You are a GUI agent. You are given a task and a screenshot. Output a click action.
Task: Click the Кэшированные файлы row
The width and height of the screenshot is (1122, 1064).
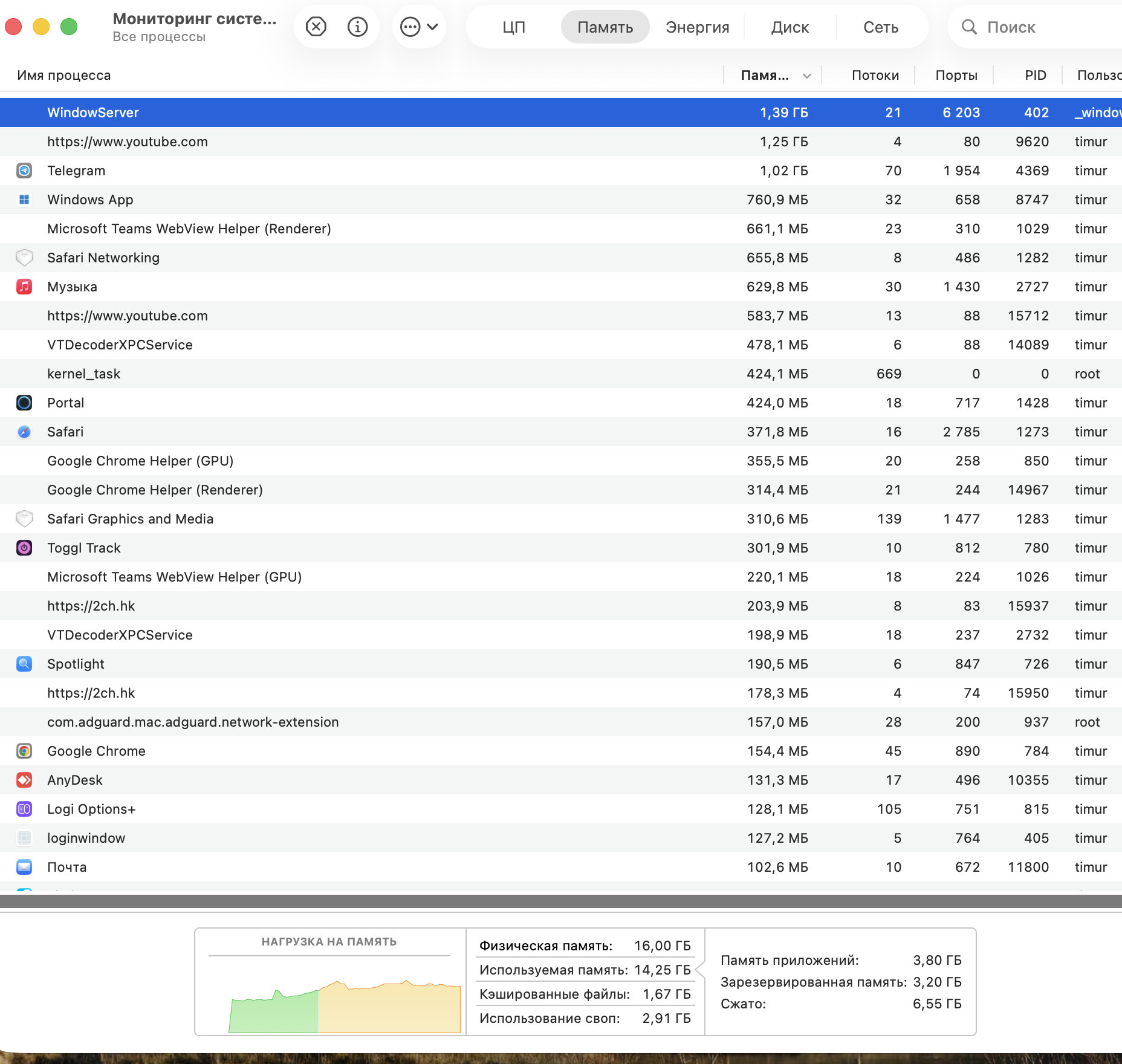pos(585,994)
